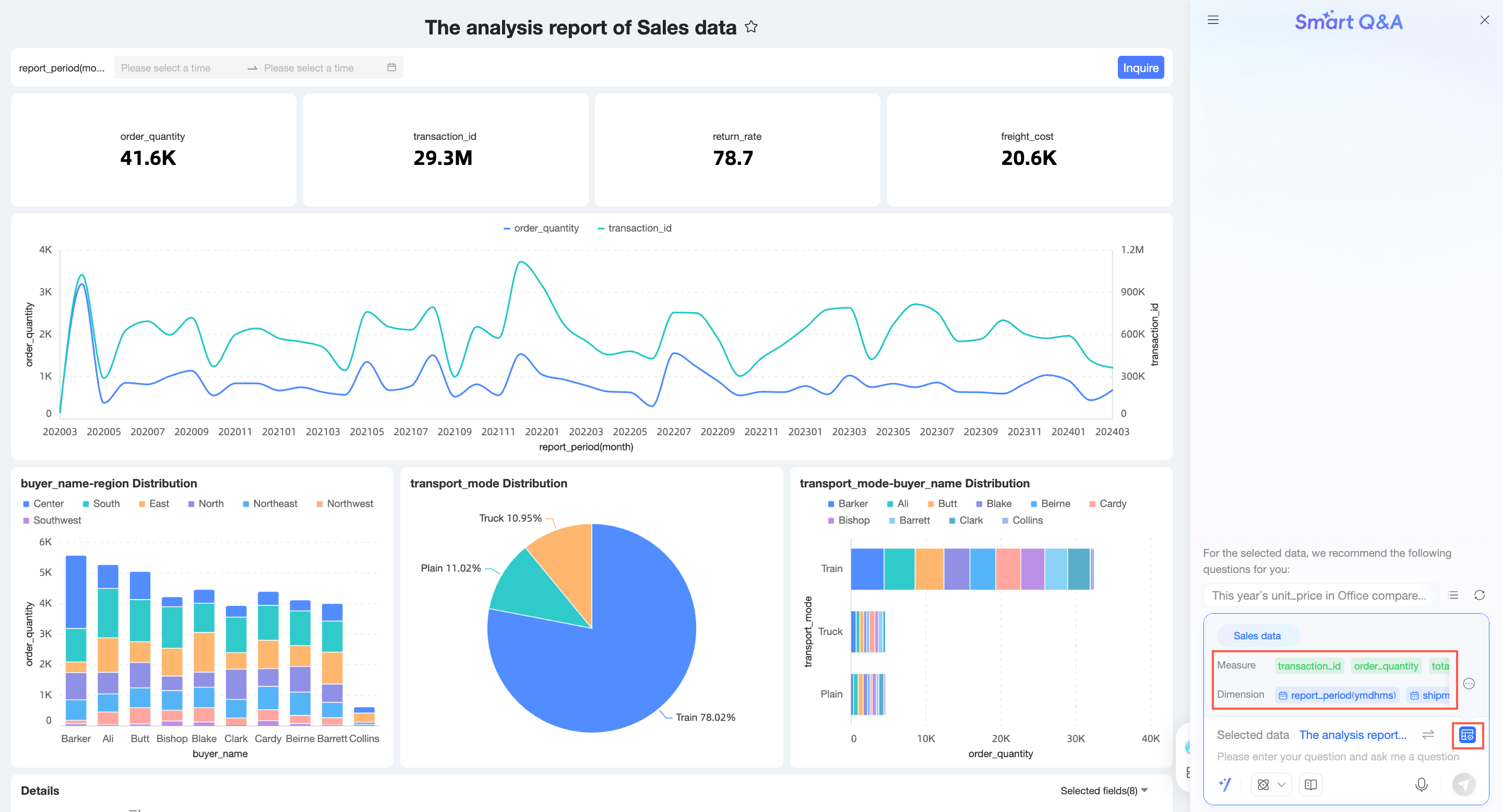Open the calendar date range picker

pyautogui.click(x=391, y=68)
